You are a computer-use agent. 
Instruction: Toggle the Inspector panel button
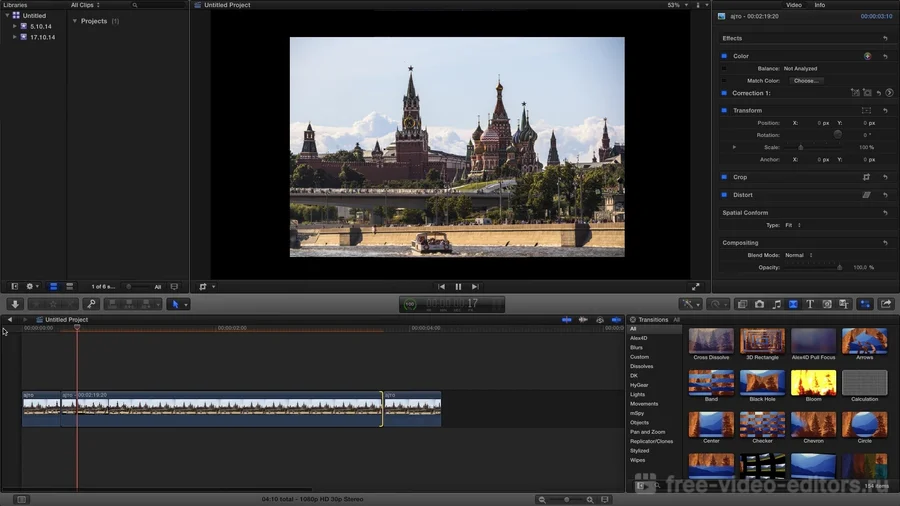click(865, 304)
